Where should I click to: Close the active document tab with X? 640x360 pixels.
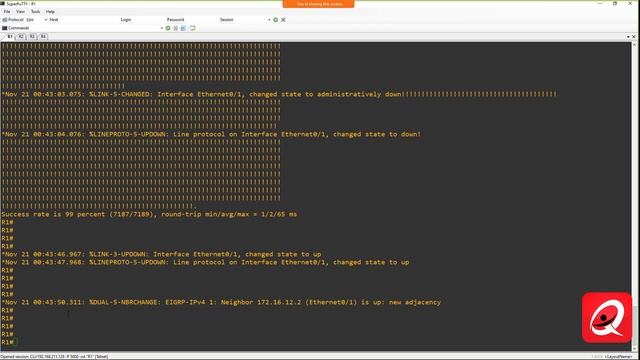coord(634,37)
